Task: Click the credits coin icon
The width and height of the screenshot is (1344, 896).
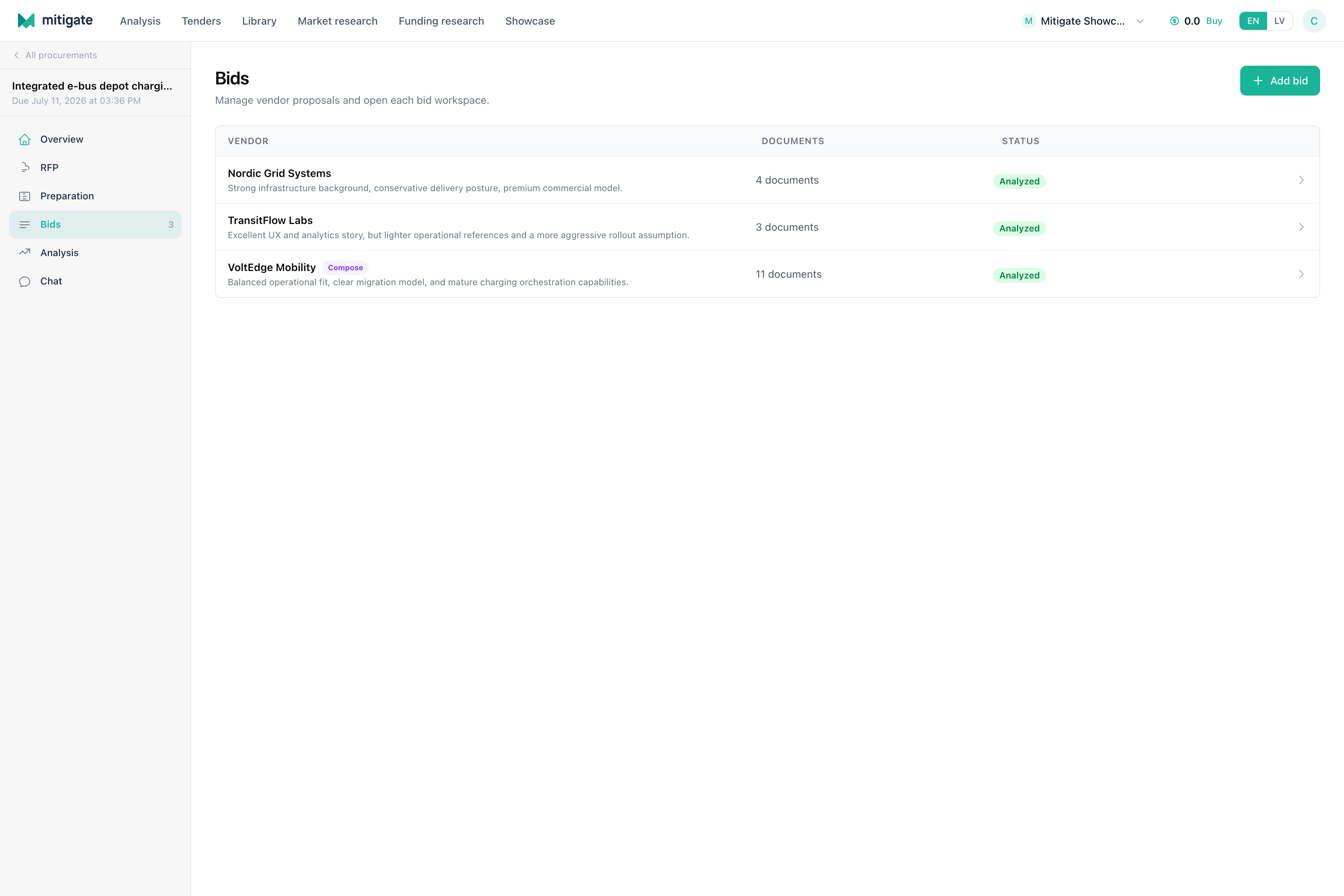Action: [1174, 21]
